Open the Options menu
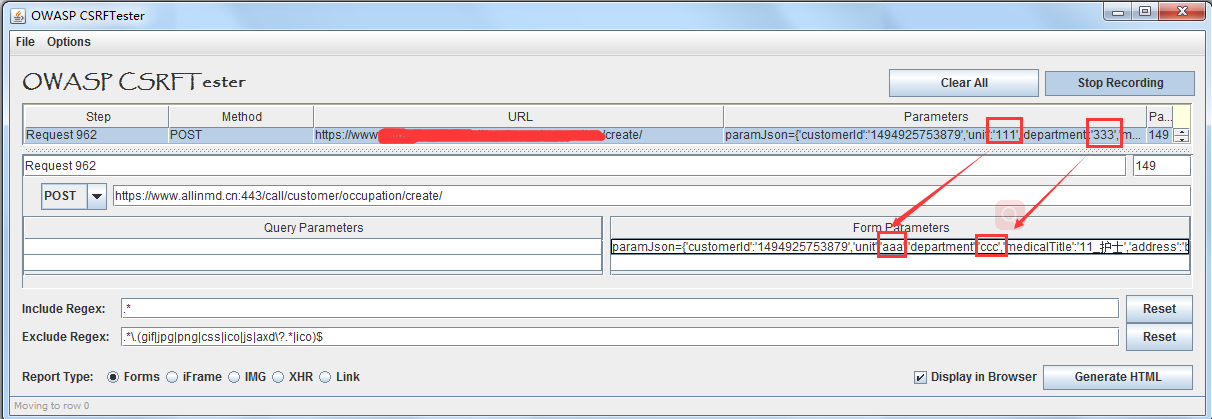This screenshot has width=1212, height=419. pyautogui.click(x=69, y=42)
